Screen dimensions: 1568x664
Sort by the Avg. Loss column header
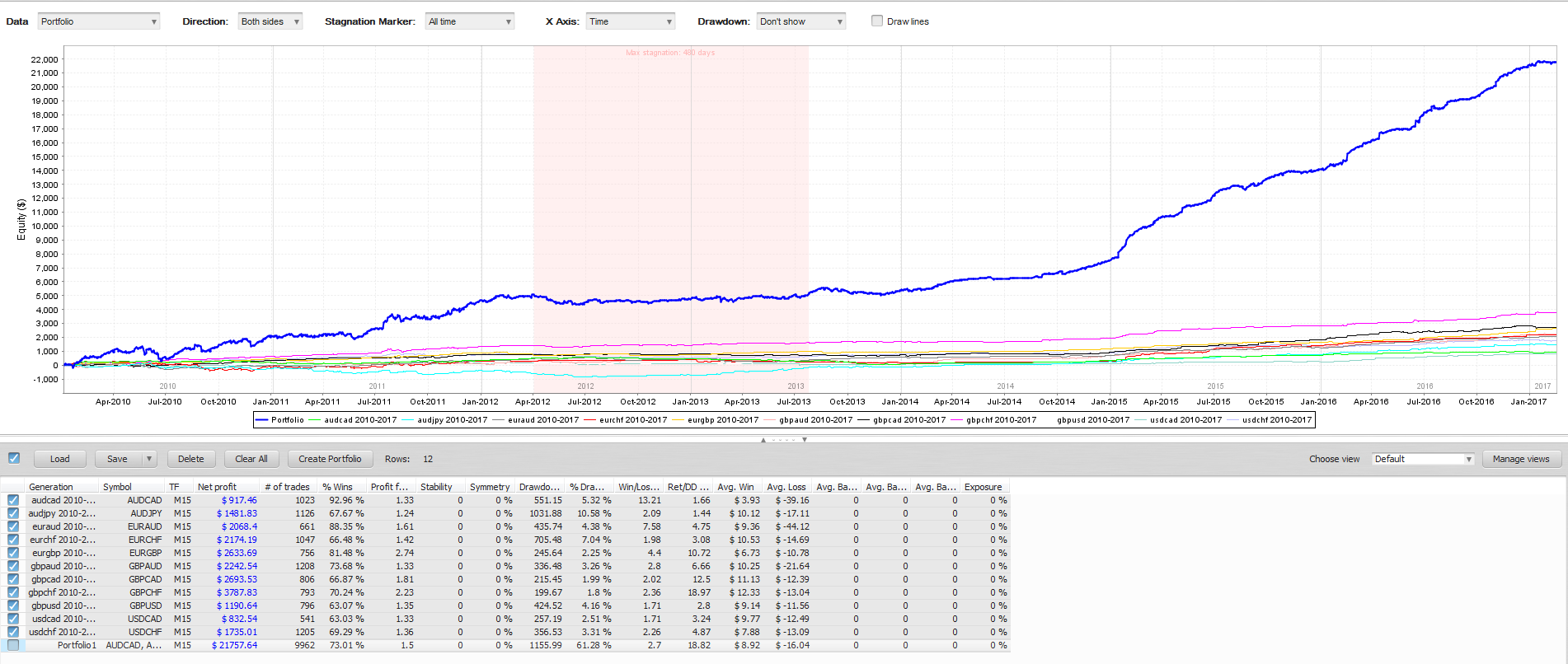click(787, 487)
